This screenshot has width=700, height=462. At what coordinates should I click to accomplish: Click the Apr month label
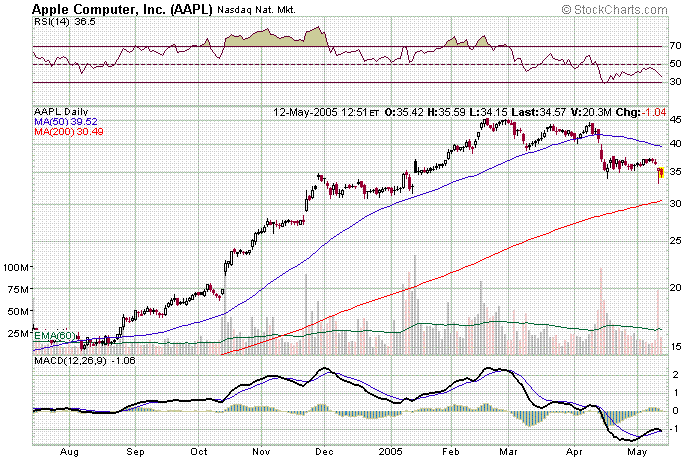pyautogui.click(x=575, y=452)
